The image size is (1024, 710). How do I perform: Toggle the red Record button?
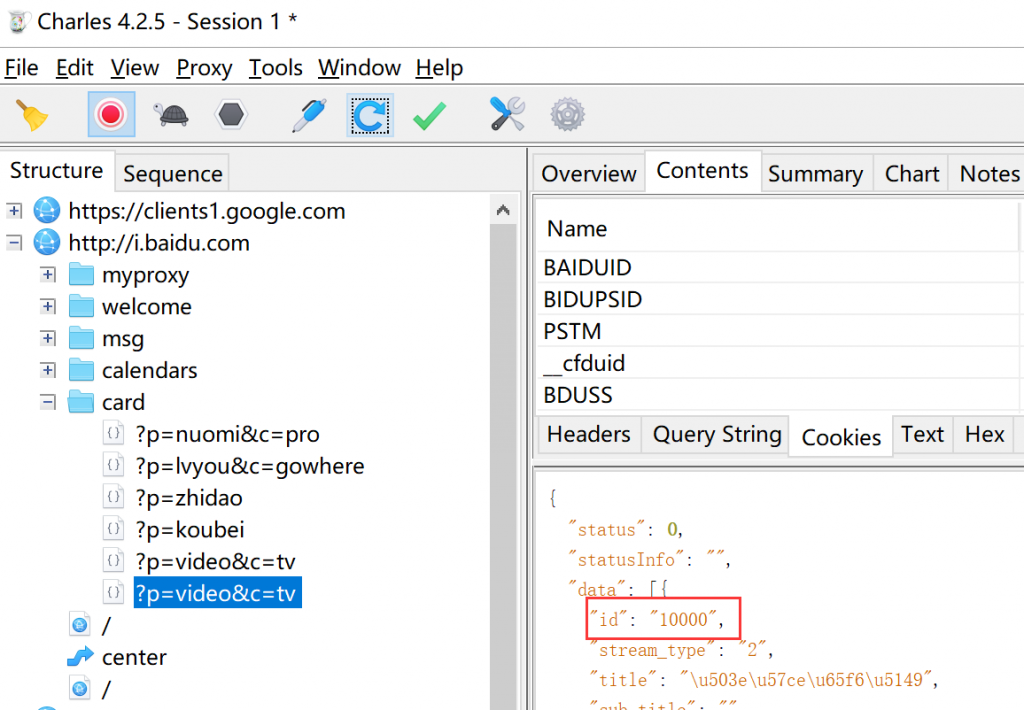(111, 114)
